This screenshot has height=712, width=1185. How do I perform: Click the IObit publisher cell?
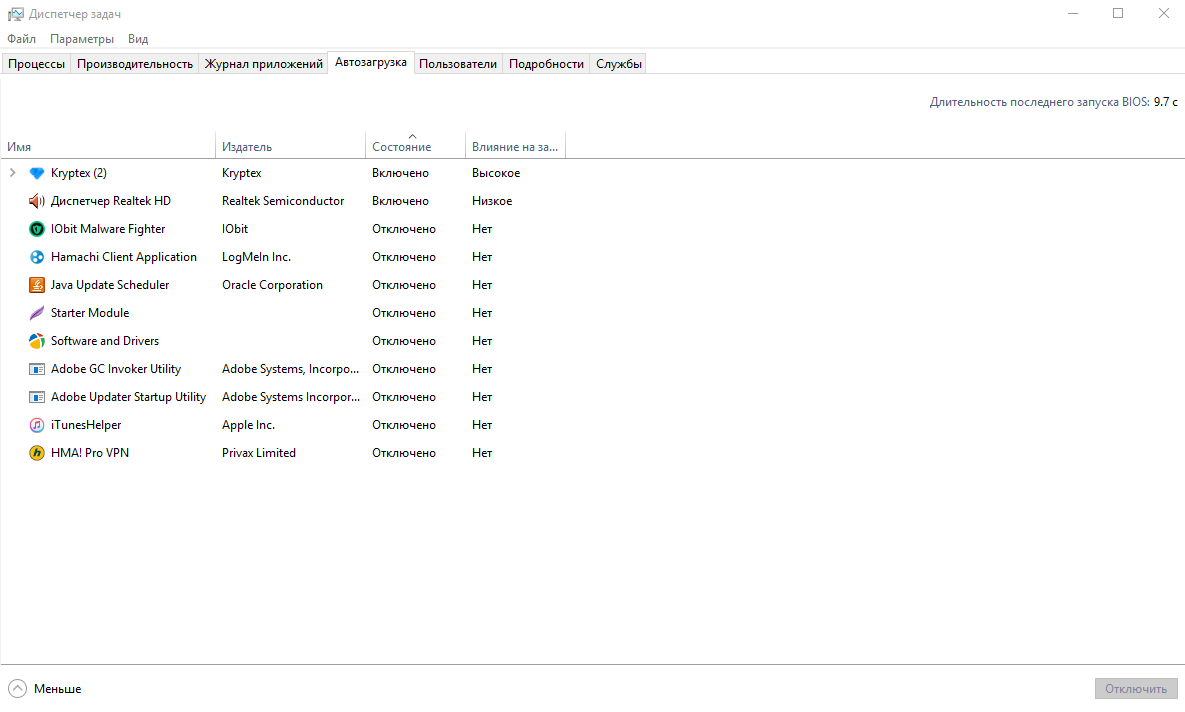[235, 229]
